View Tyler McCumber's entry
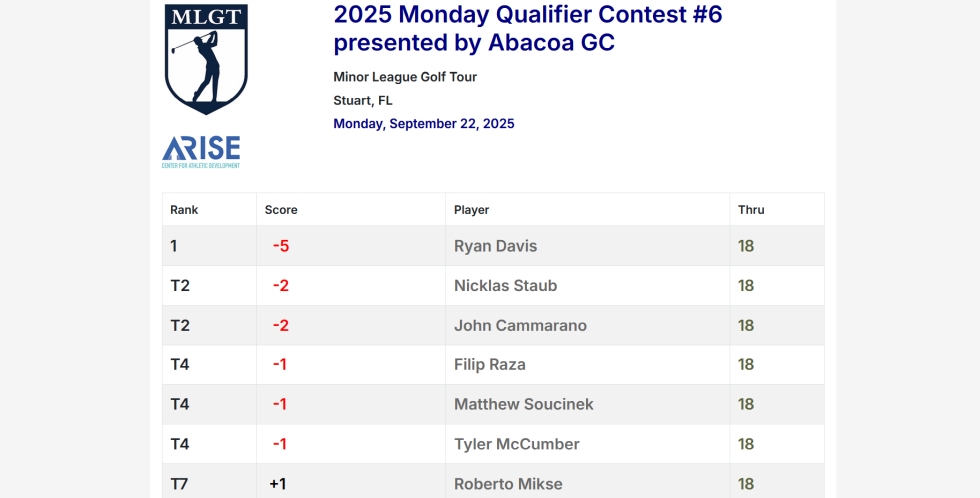Viewport: 980px width, 498px height. 516,444
